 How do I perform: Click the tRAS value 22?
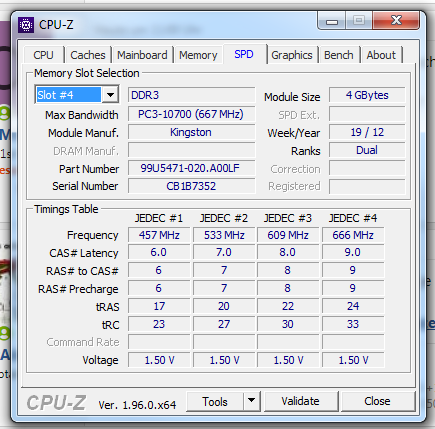(x=288, y=306)
